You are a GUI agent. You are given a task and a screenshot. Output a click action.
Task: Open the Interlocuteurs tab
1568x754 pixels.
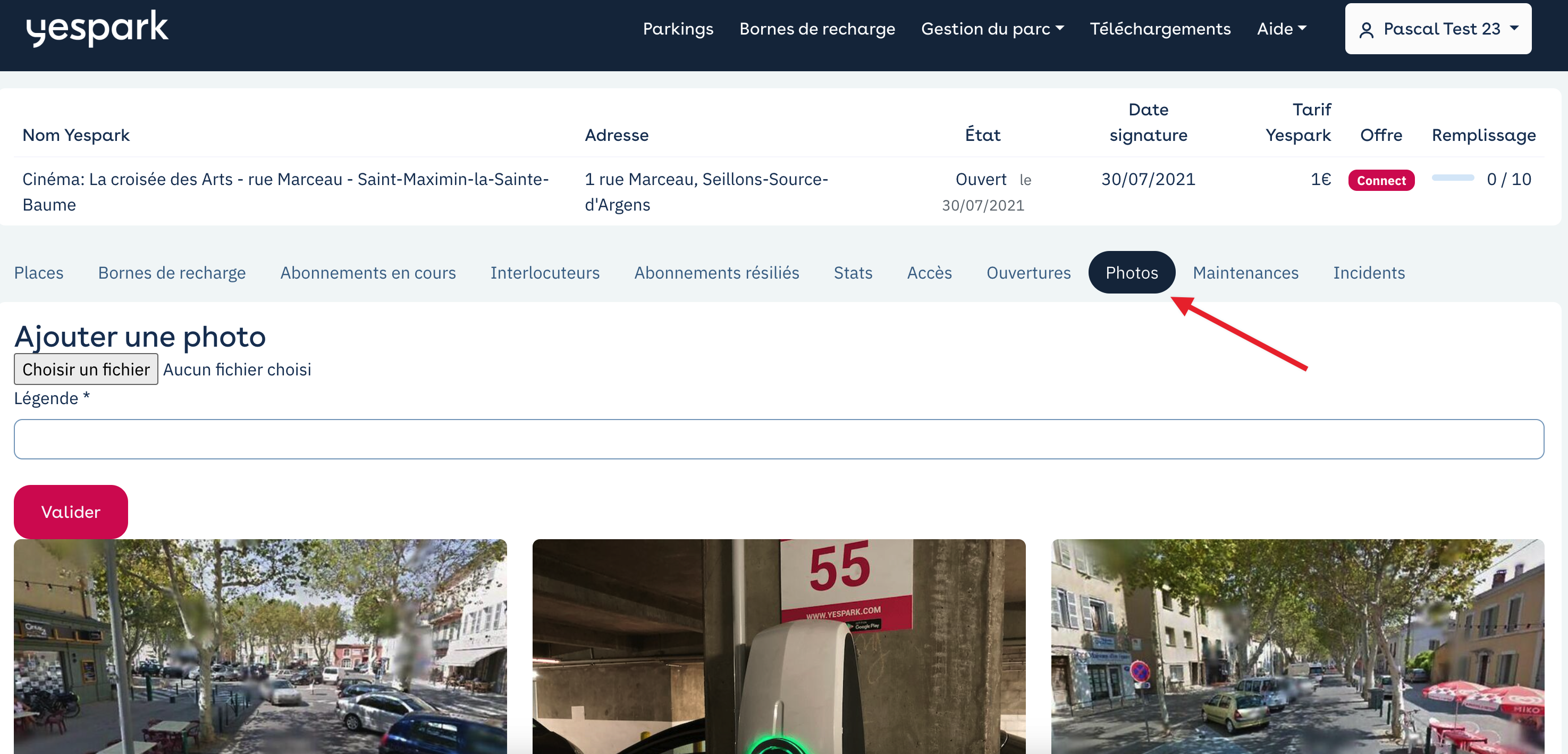pos(545,272)
